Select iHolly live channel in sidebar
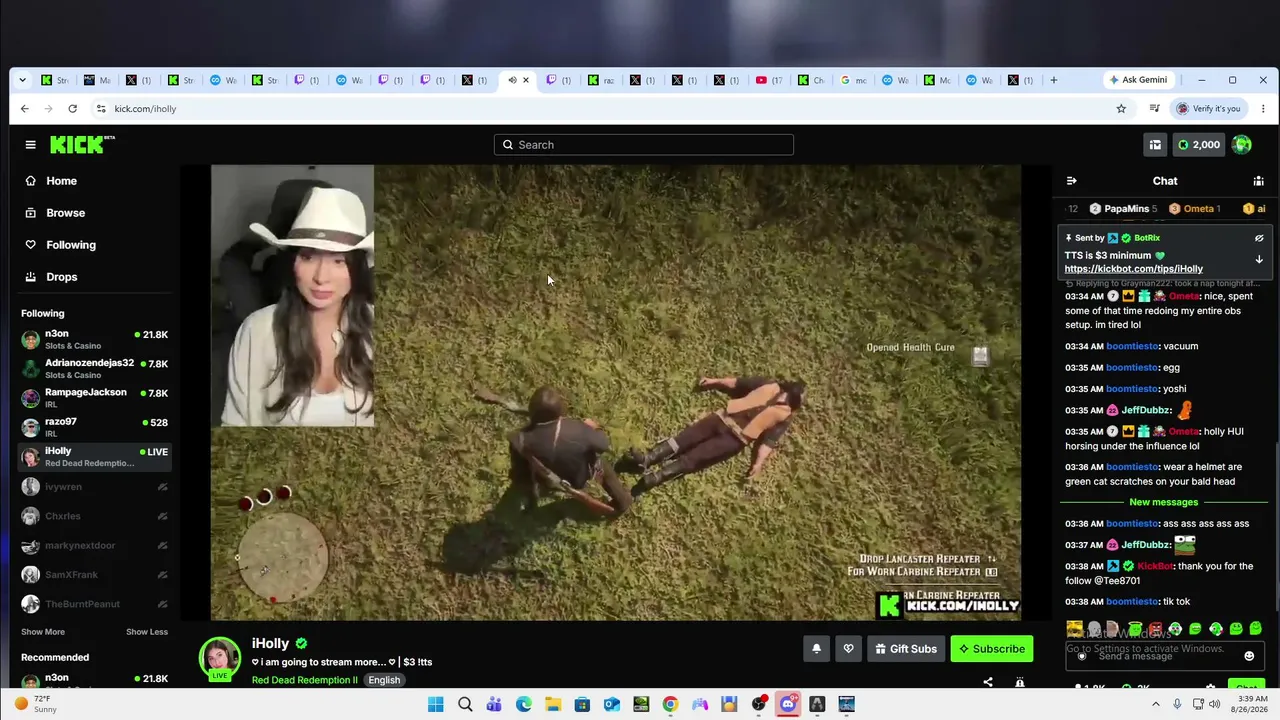The width and height of the screenshot is (1280, 720). (95, 457)
